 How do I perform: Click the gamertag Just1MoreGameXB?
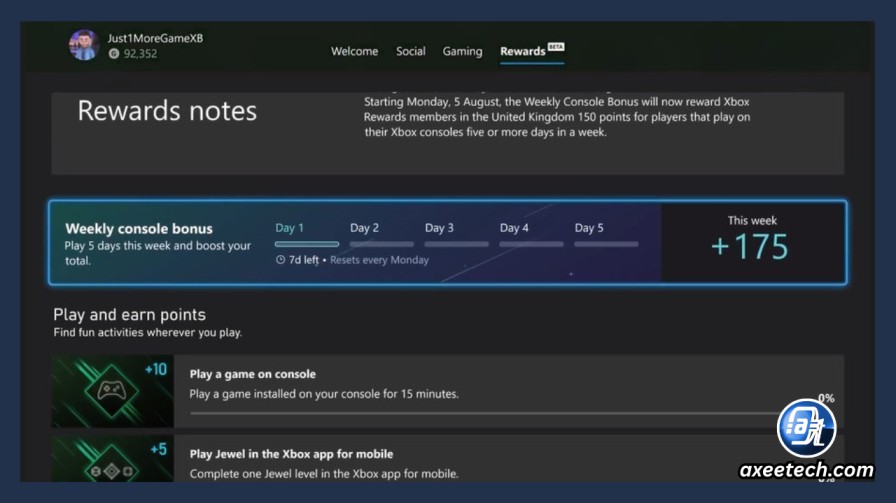pyautogui.click(x=155, y=38)
